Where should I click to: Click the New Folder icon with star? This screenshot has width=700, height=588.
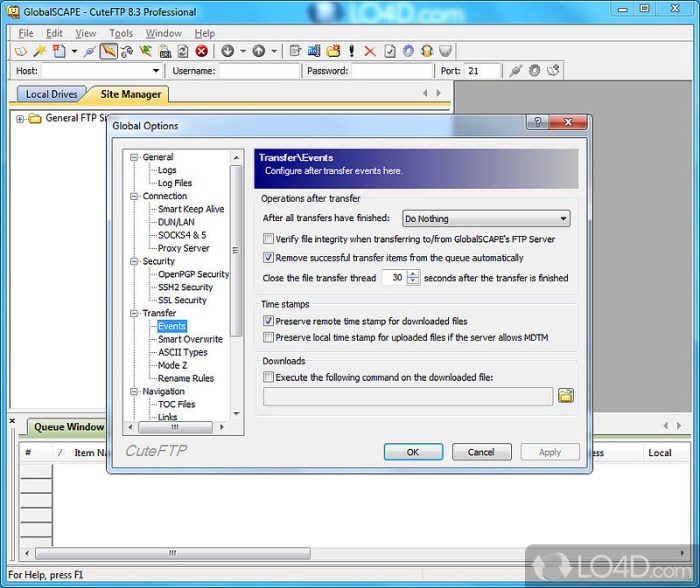(333, 51)
